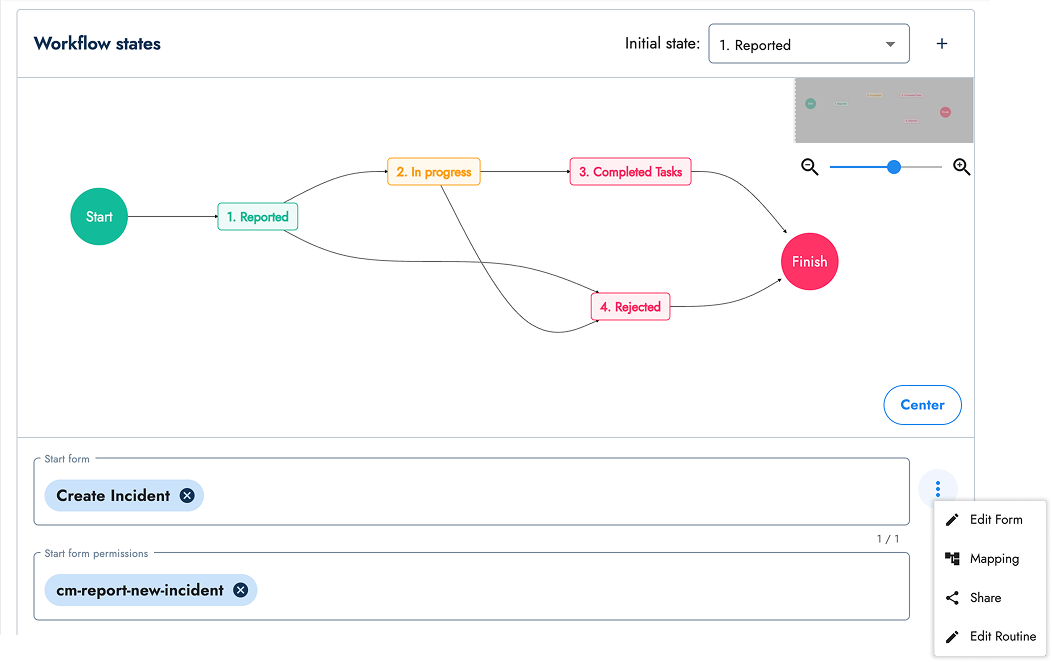
Task: Open the three-dot options menu
Action: click(x=937, y=489)
